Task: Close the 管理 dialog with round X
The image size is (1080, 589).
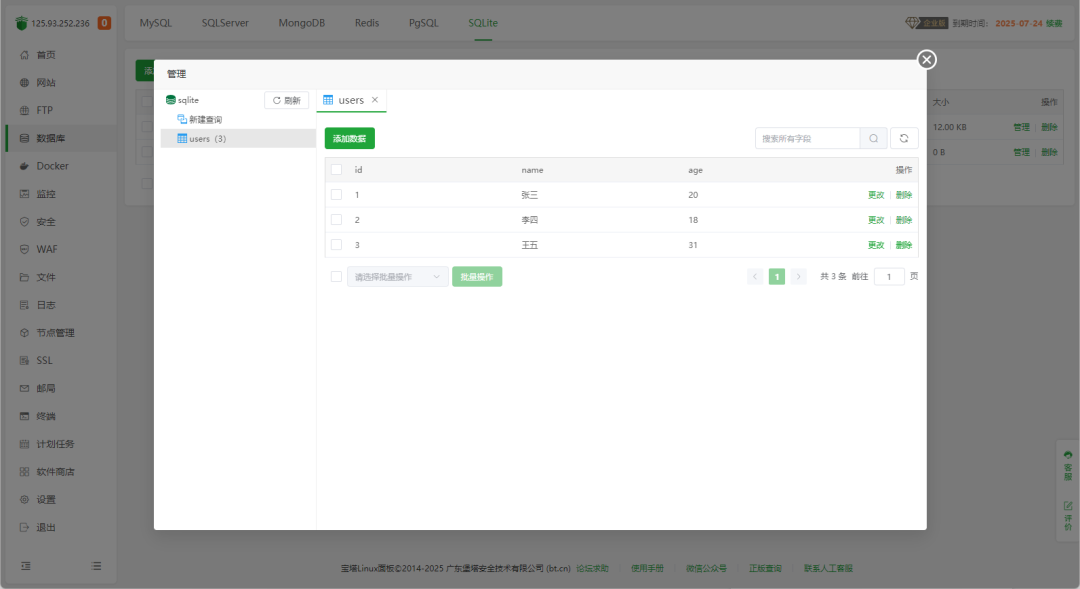Action: pyautogui.click(x=926, y=60)
